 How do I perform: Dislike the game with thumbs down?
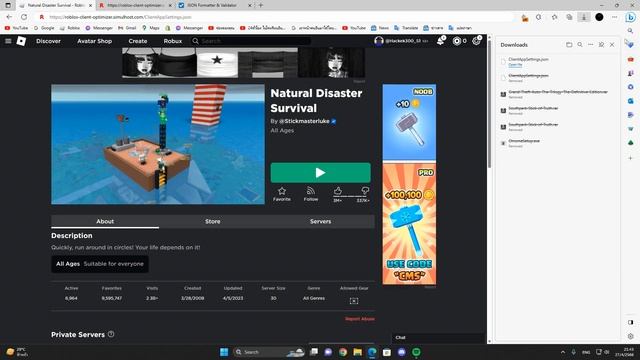point(365,191)
